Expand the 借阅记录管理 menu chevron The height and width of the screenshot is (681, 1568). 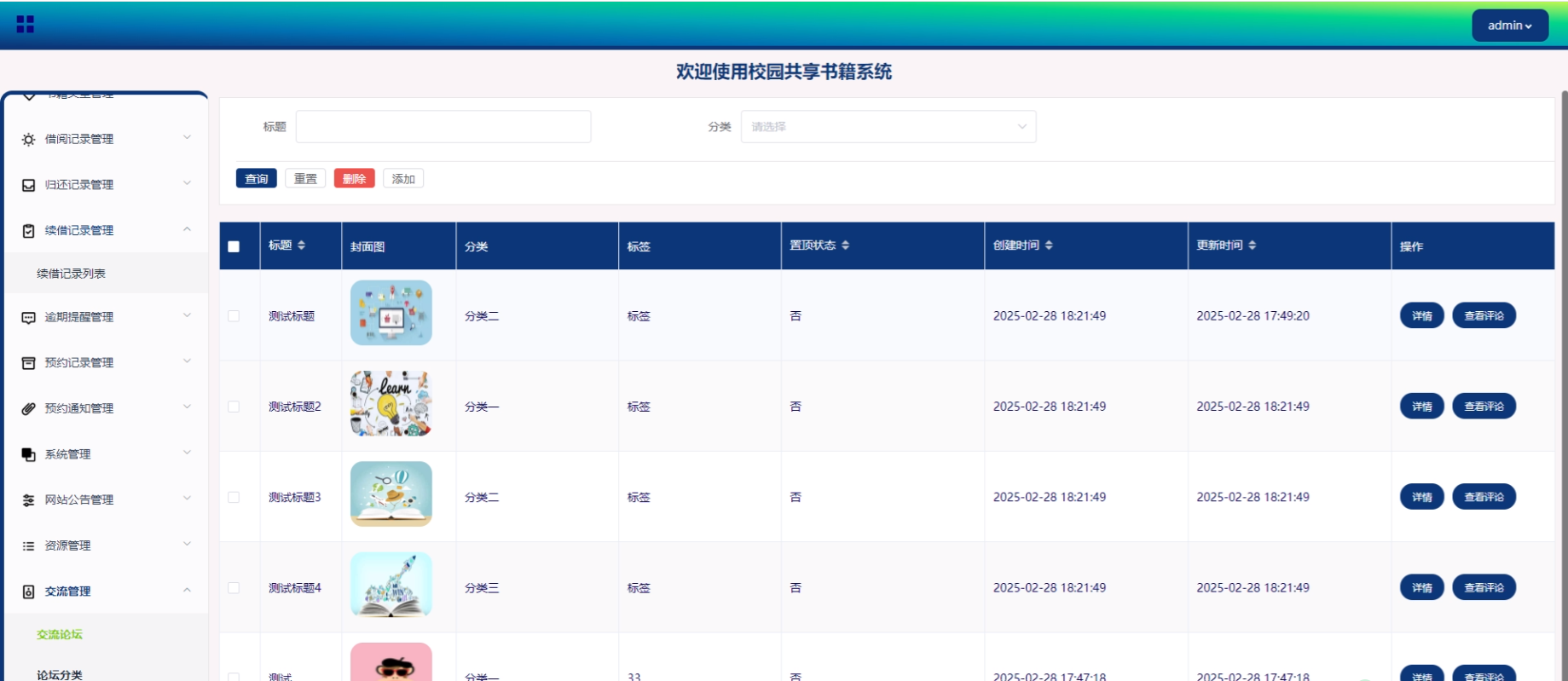point(187,138)
